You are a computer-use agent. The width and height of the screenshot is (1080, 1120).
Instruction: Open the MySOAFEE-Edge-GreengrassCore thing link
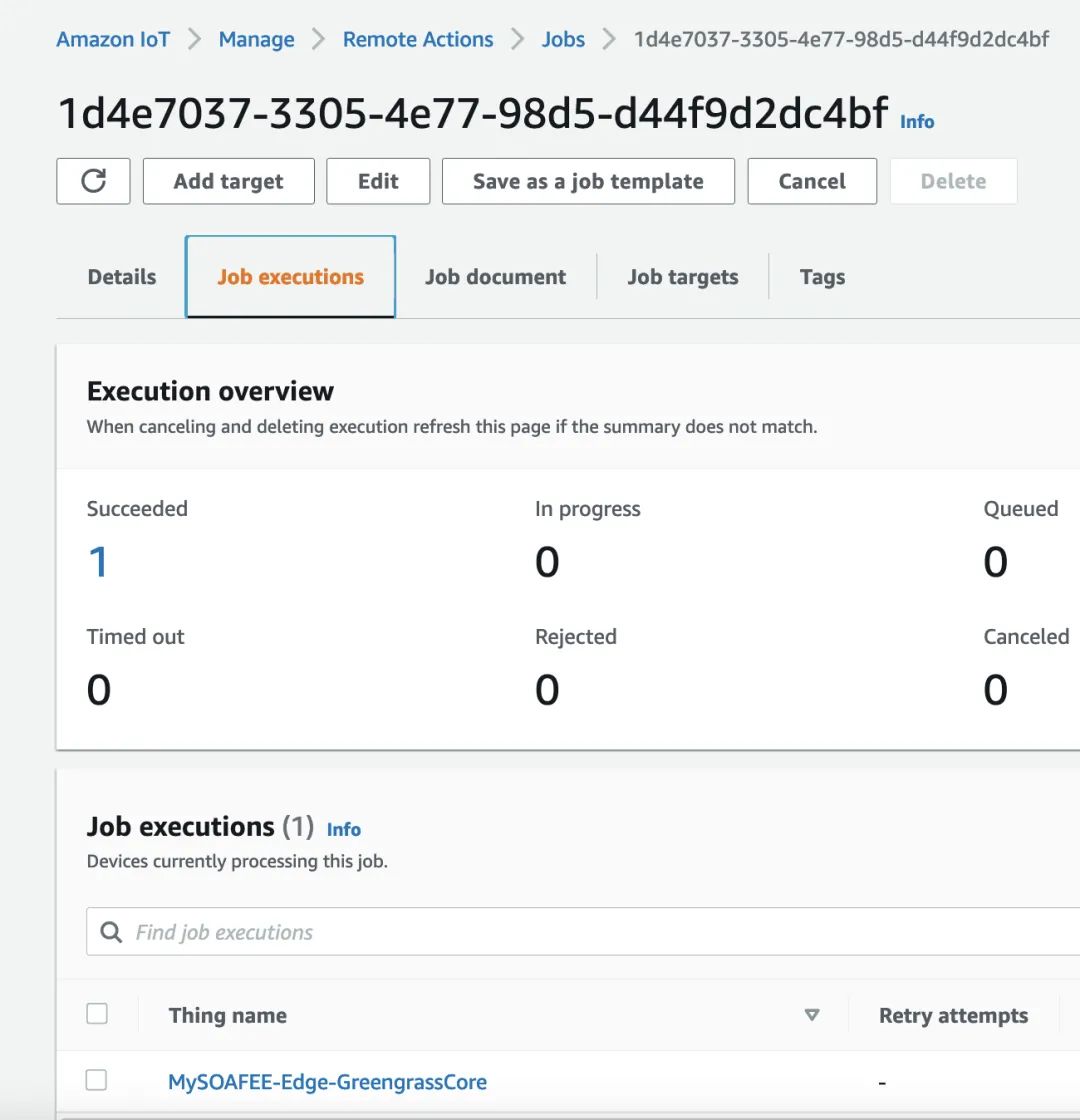327,1082
